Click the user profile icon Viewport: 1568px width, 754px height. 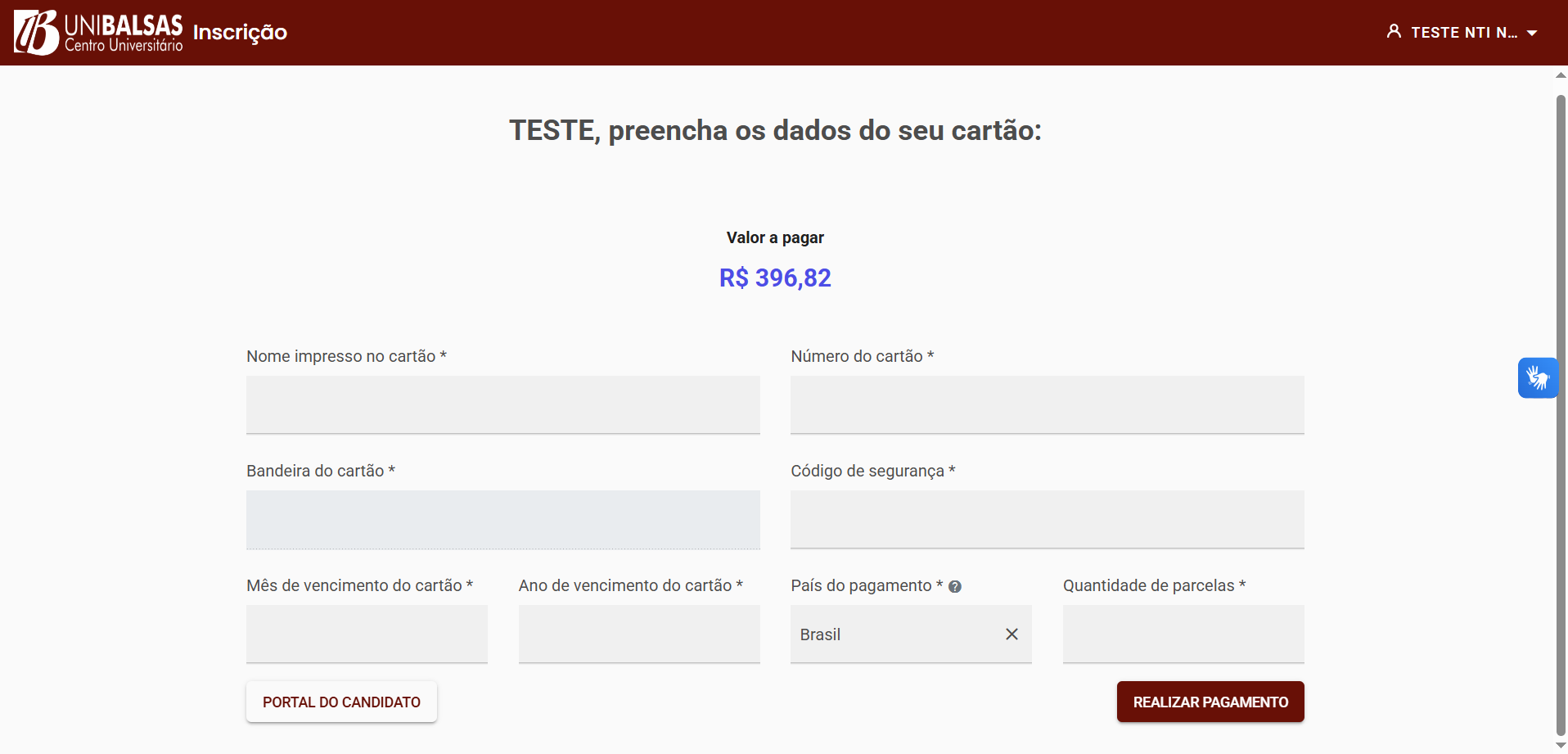(x=1394, y=32)
